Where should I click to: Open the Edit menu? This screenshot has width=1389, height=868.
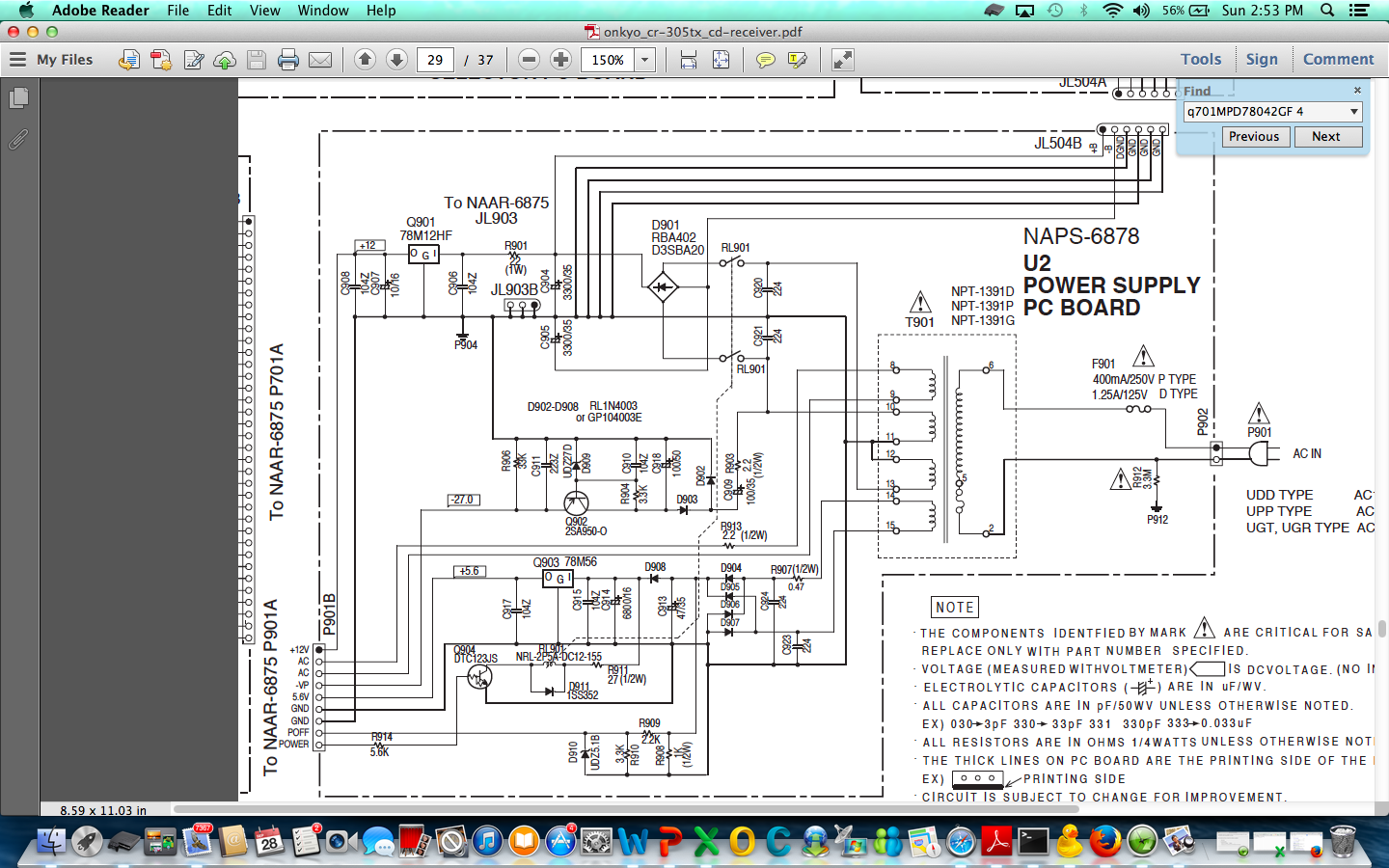(219, 11)
